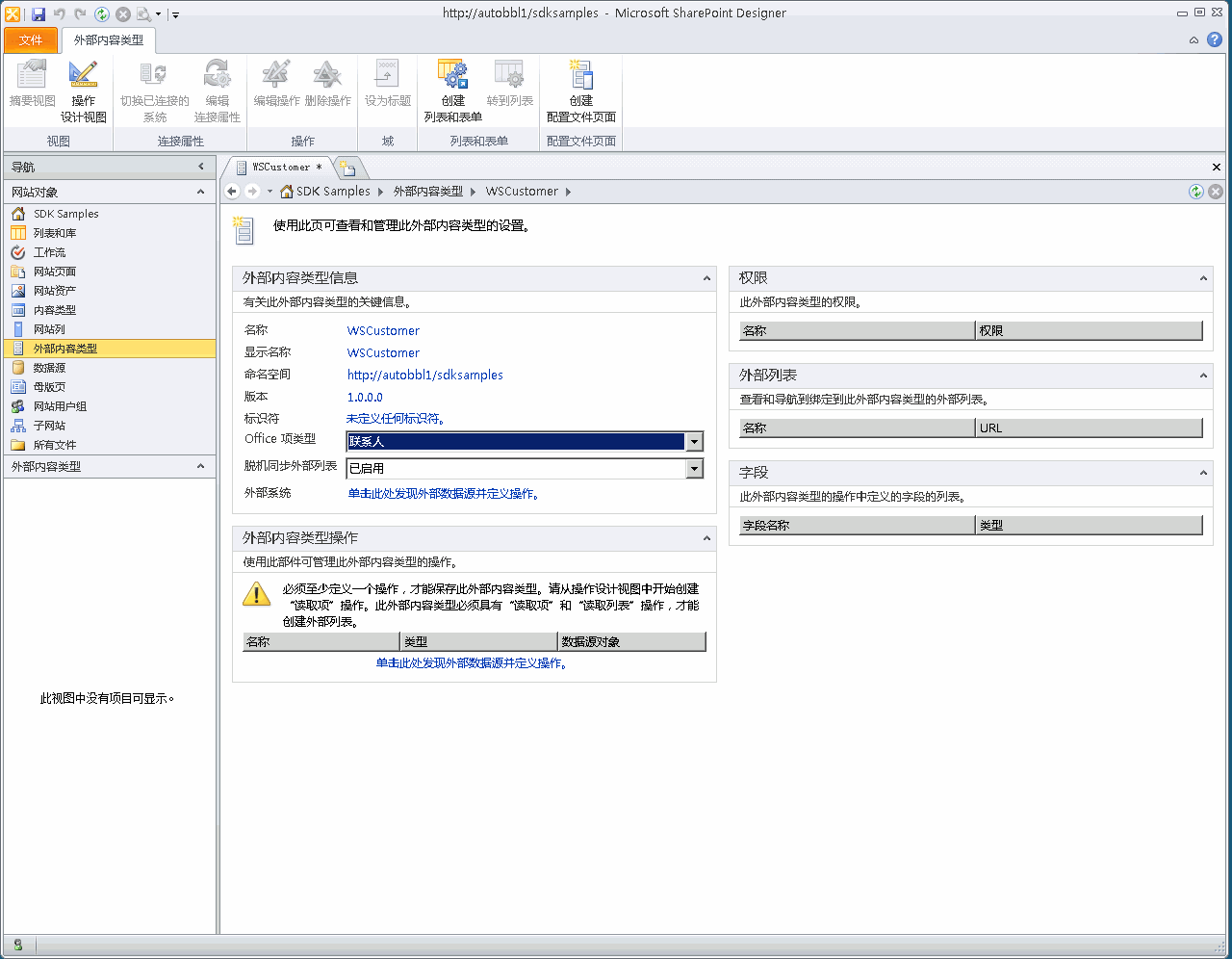Click the Back navigation arrow

pyautogui.click(x=232, y=192)
